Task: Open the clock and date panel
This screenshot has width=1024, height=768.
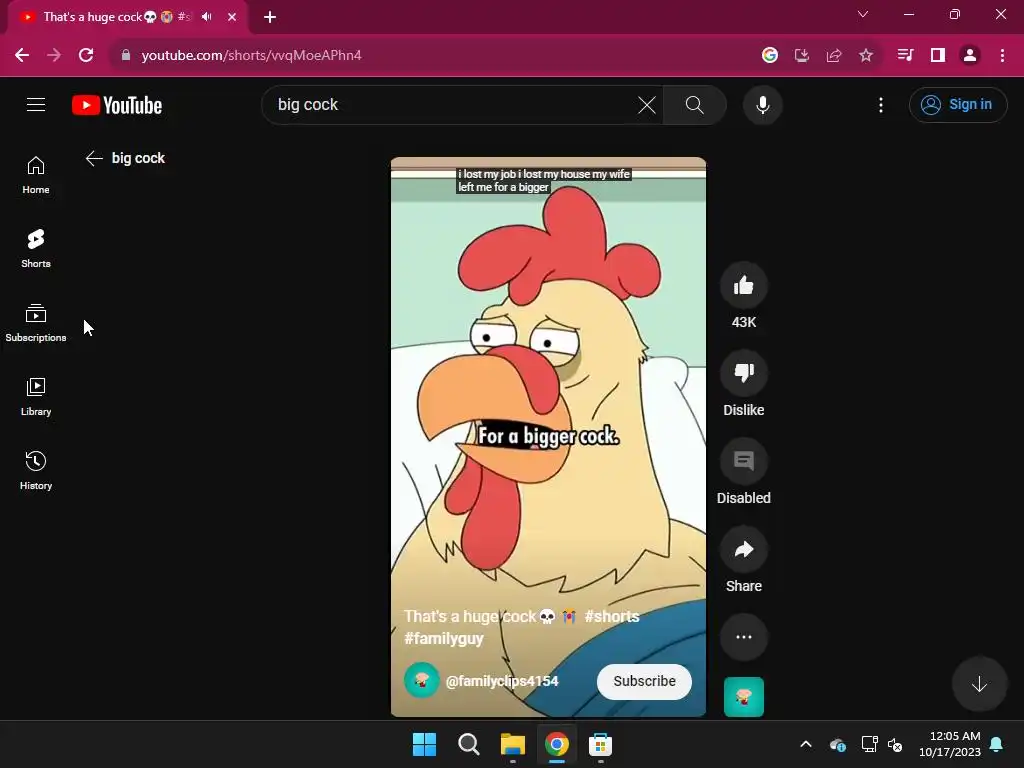Action: pos(950,744)
